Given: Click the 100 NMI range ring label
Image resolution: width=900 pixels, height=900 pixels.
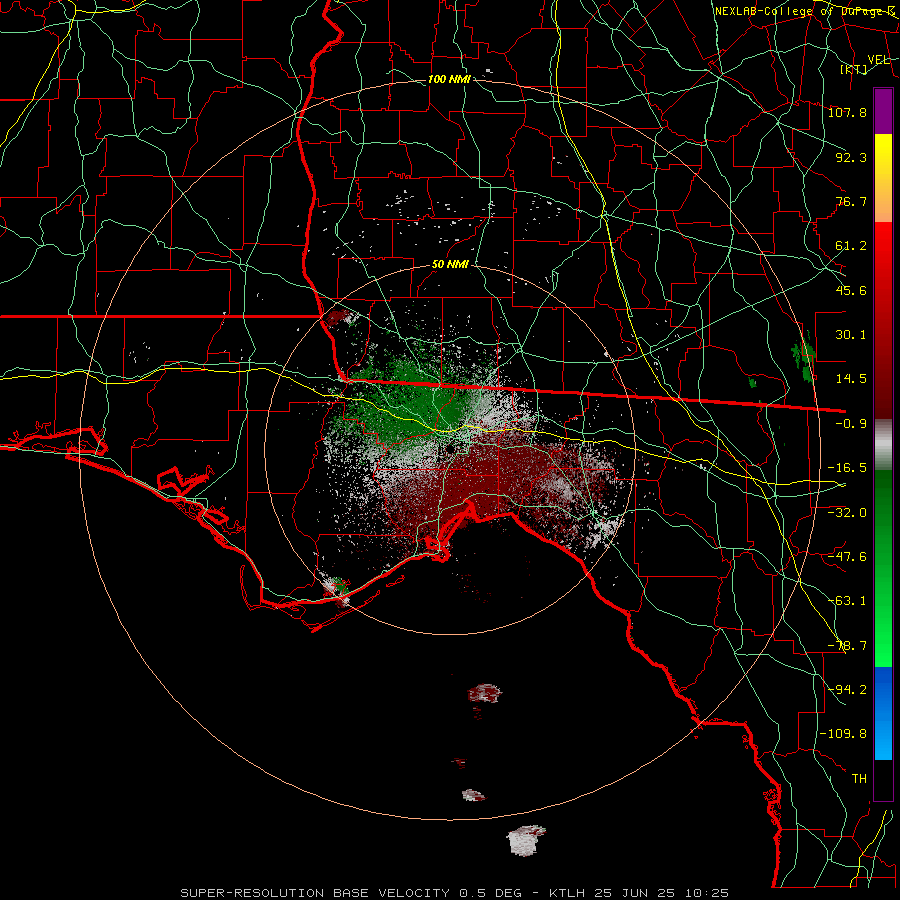Looking at the screenshot, I should [449, 79].
